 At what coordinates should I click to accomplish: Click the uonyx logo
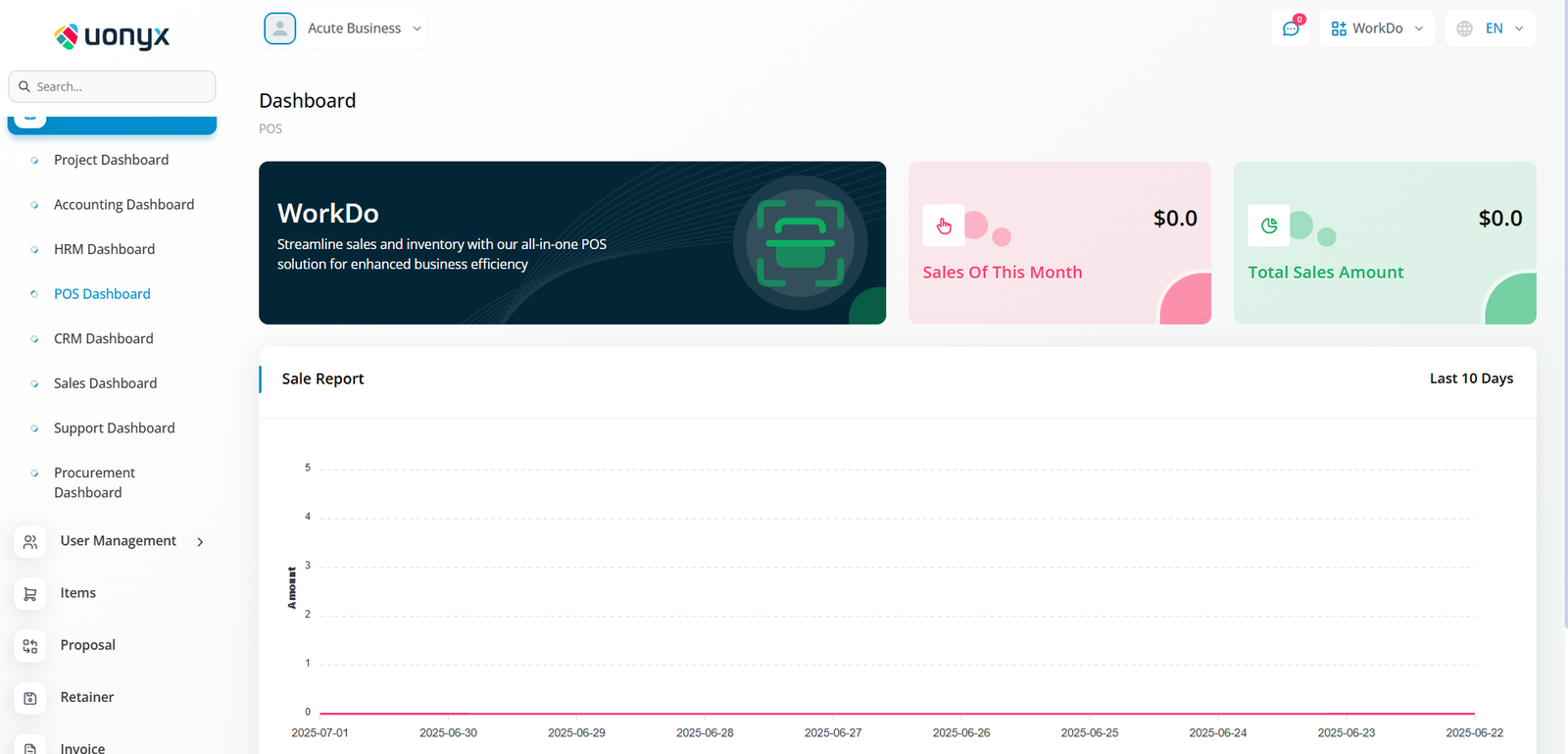[112, 36]
